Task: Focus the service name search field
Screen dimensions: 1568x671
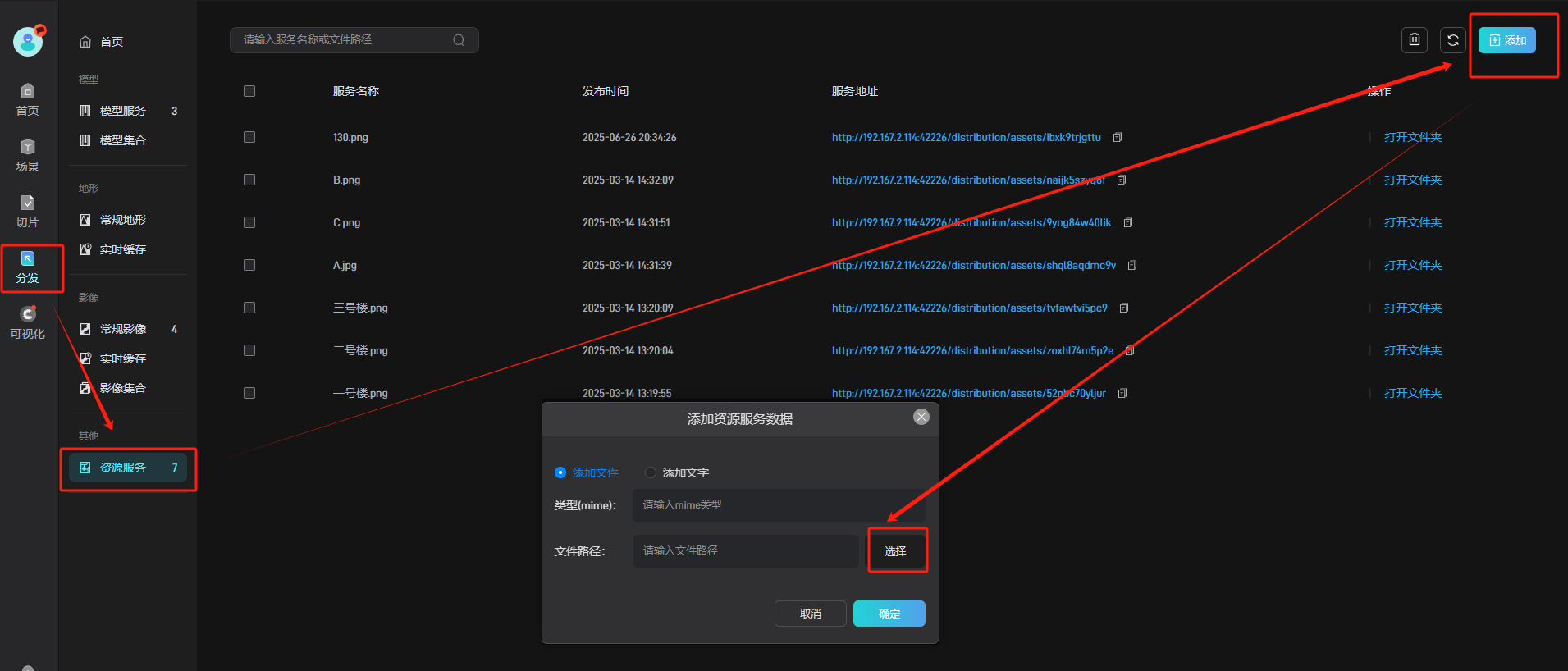Action: click(354, 40)
